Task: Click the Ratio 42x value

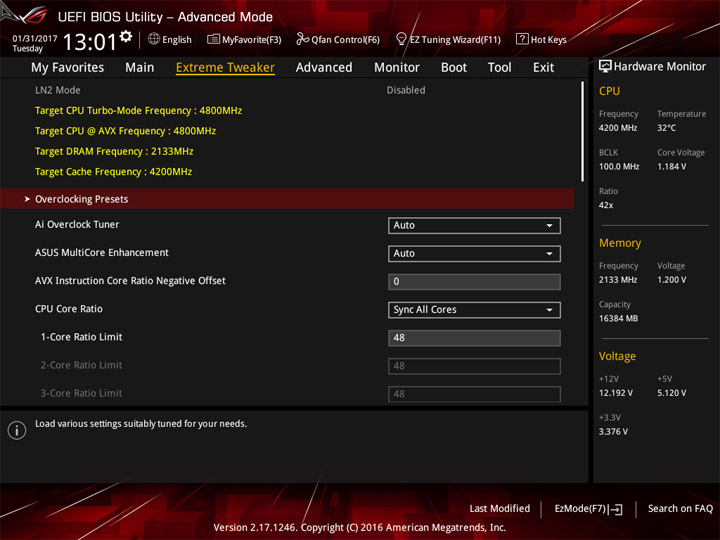Action: tap(606, 205)
